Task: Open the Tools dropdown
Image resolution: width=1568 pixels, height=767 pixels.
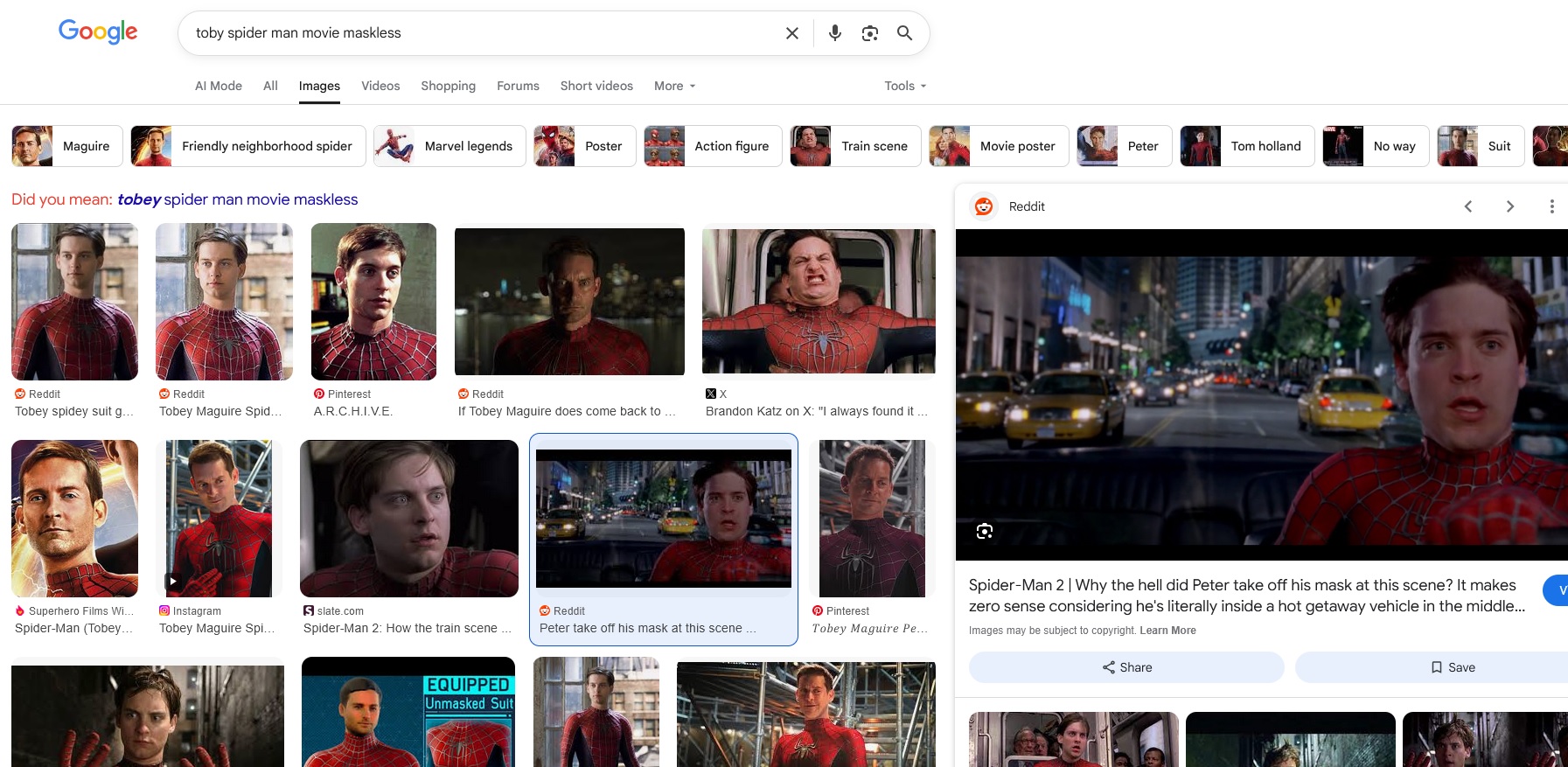Action: (905, 86)
